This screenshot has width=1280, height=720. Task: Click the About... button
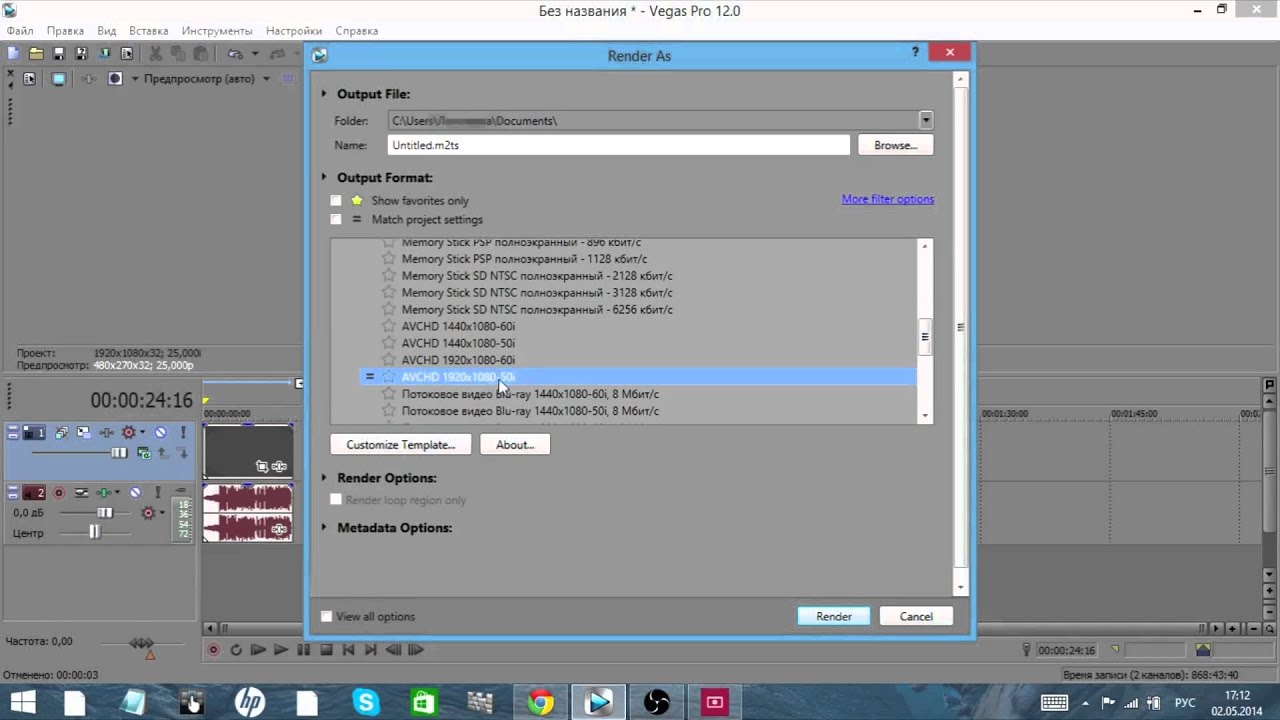(x=515, y=445)
